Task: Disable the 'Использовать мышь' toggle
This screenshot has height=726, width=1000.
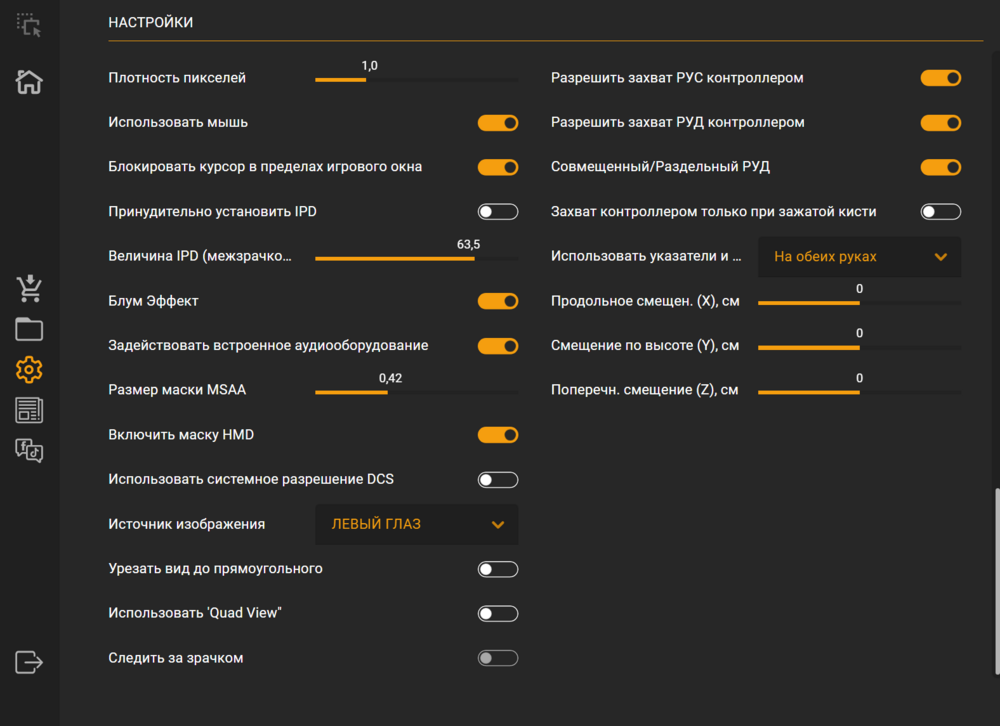Action: (498, 123)
